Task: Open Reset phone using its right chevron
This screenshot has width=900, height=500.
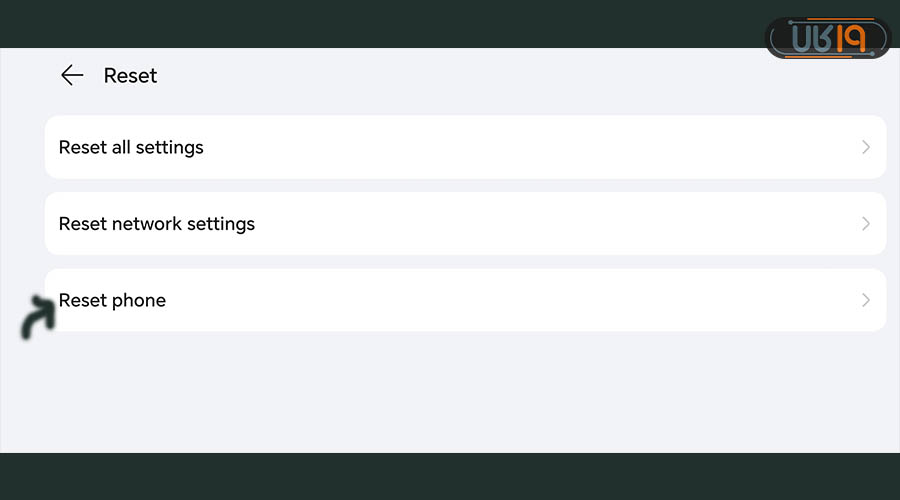Action: 865,300
